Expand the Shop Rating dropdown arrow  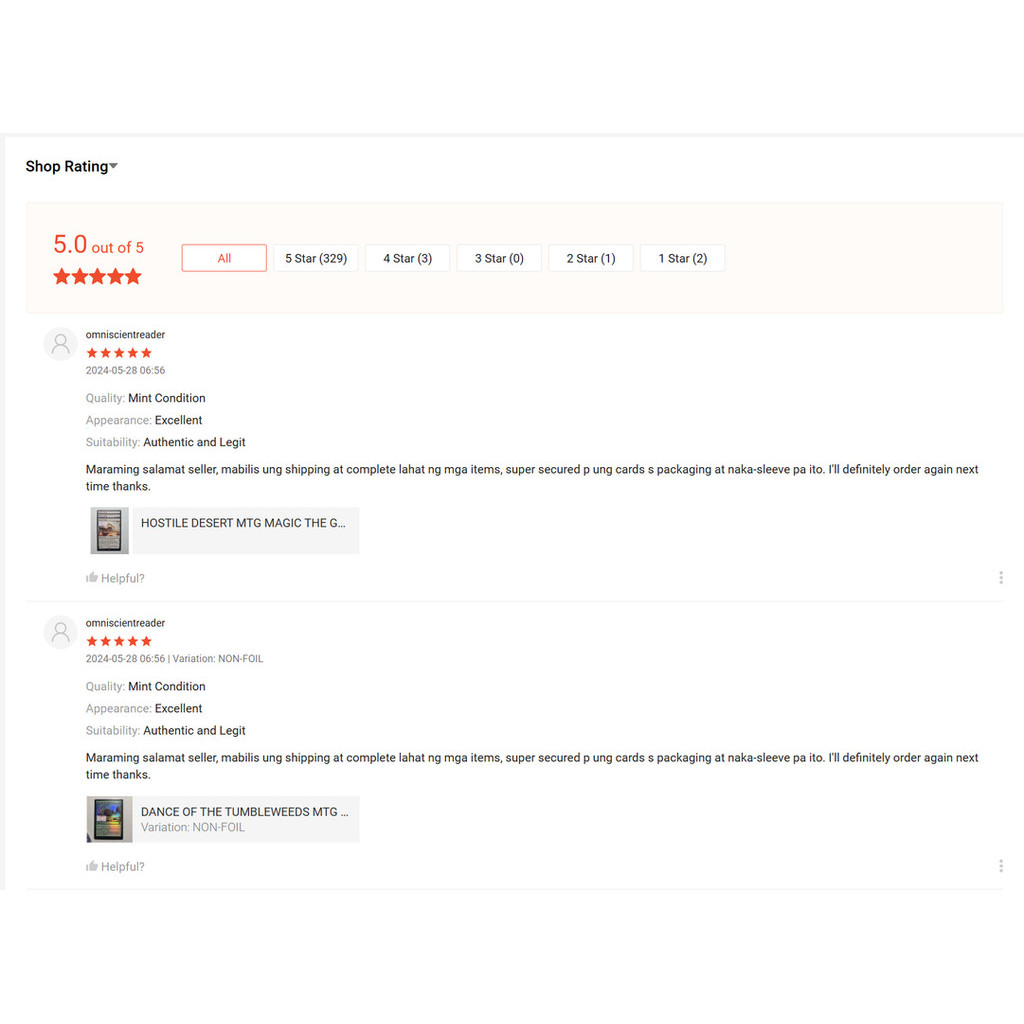point(114,166)
